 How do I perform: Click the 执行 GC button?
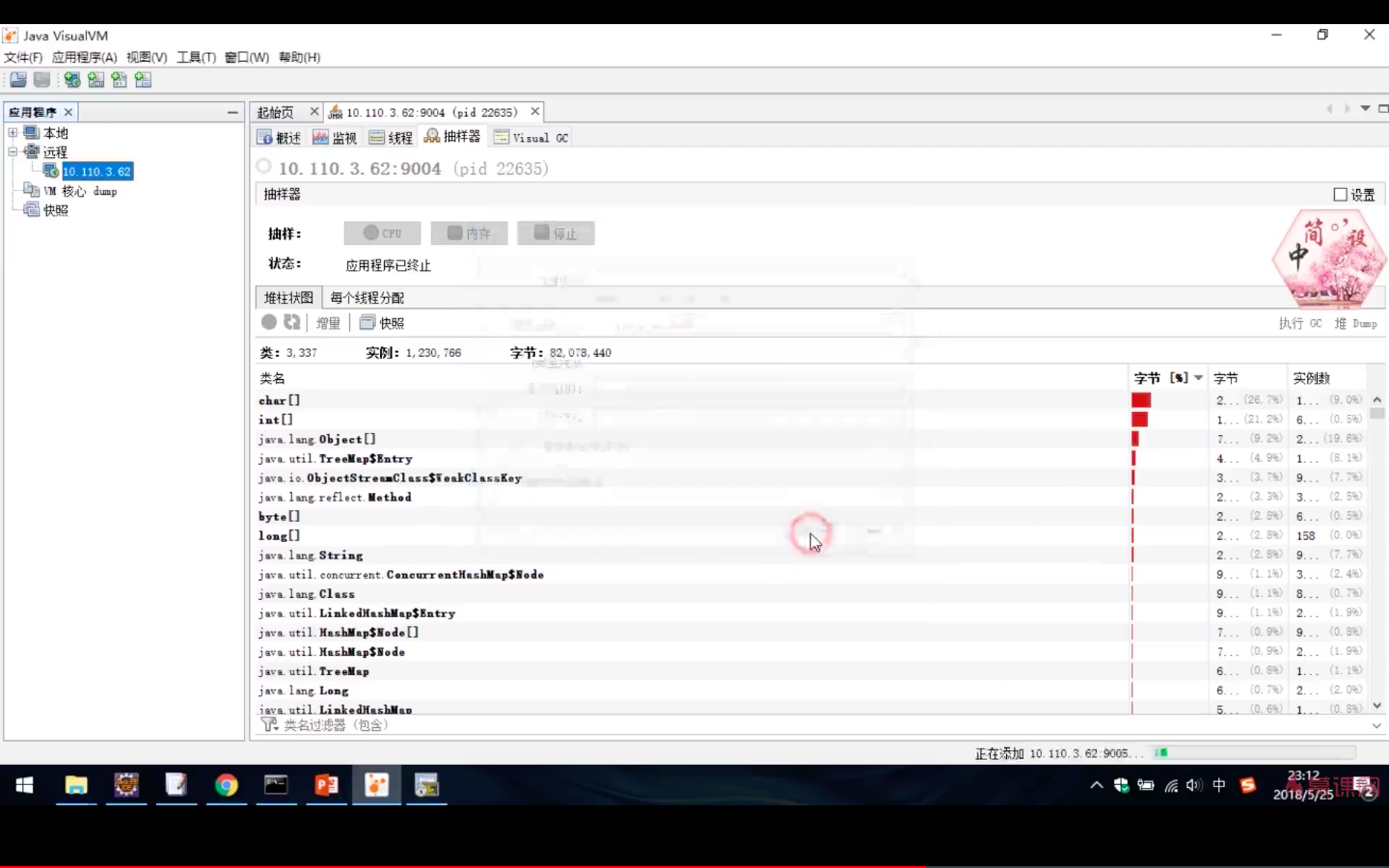1300,322
